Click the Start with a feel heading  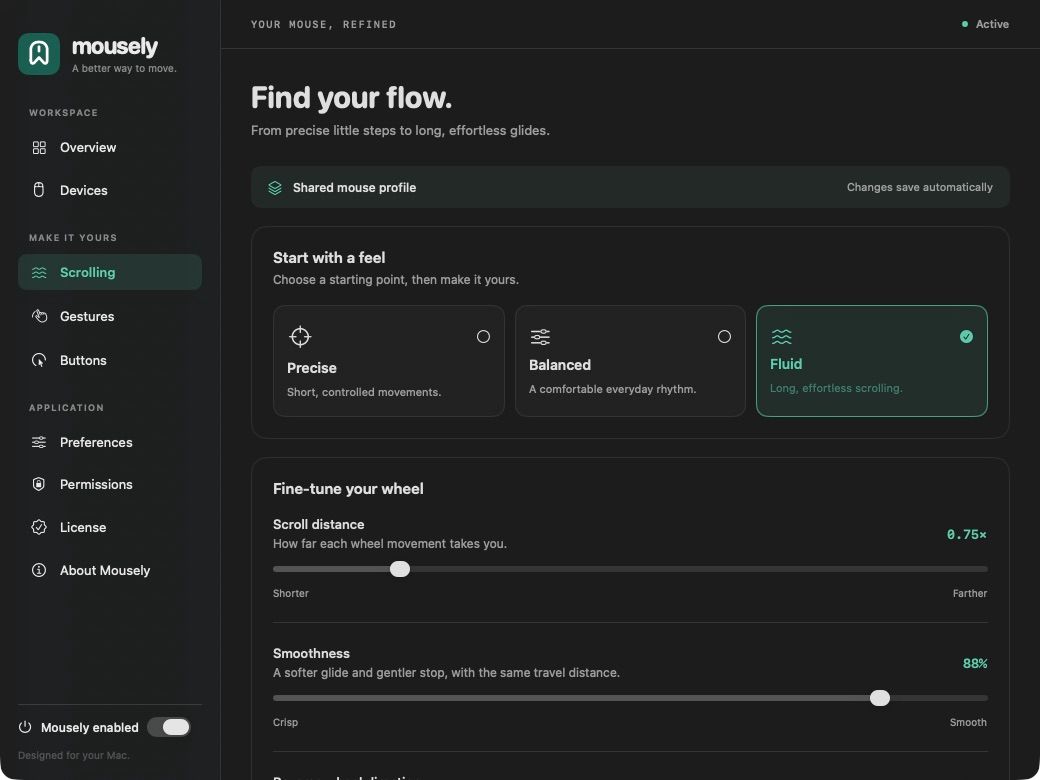[x=329, y=257]
